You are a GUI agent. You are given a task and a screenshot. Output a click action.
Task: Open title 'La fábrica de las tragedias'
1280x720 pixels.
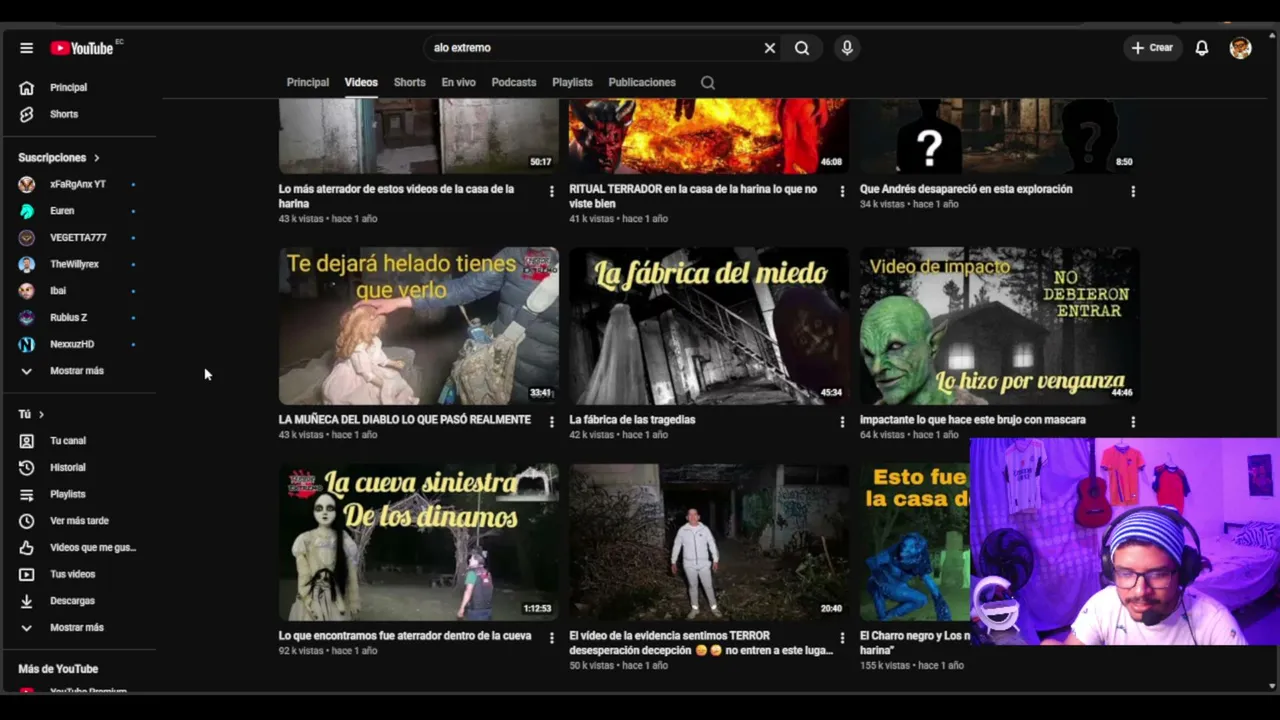(632, 420)
